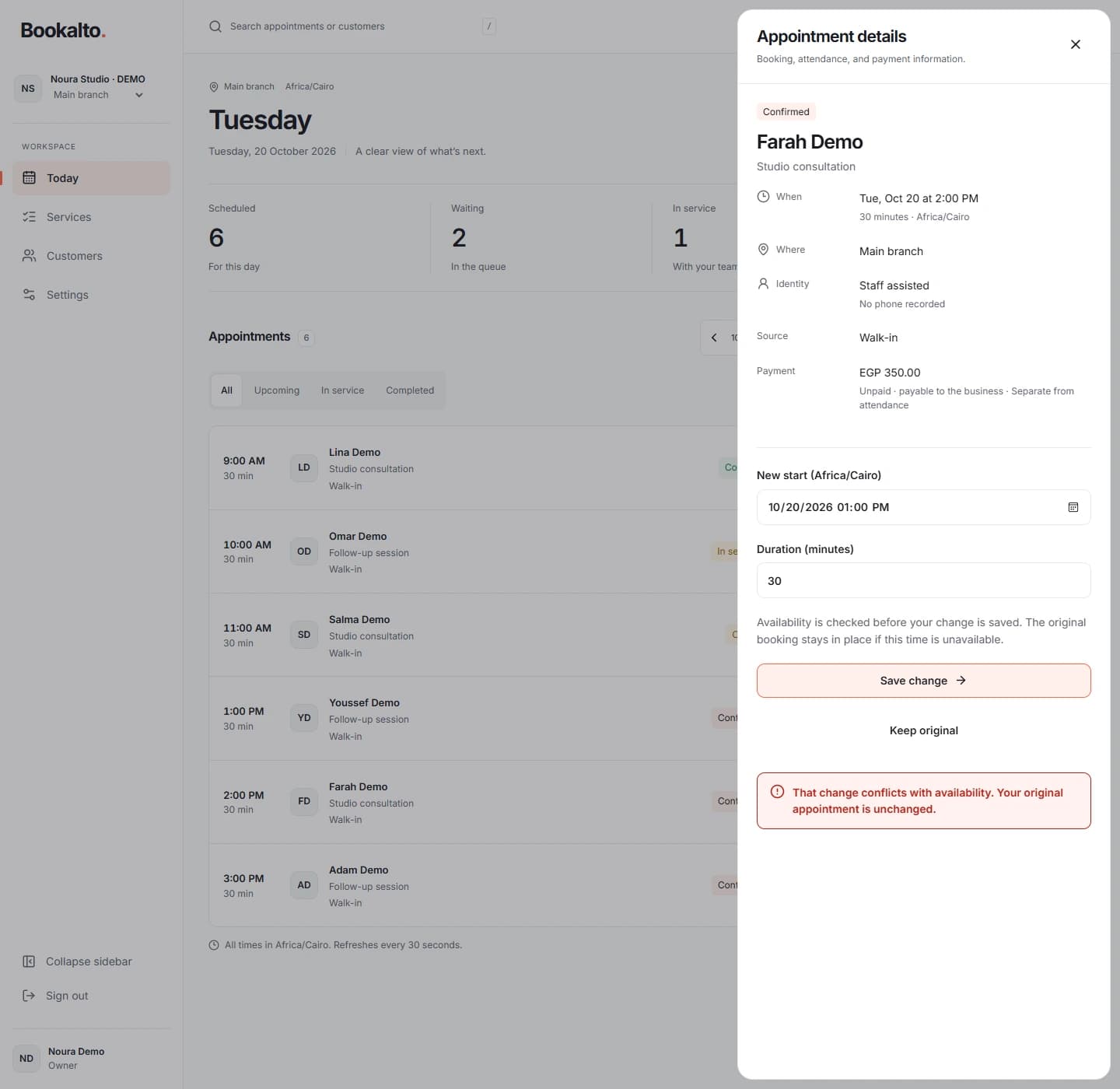1120x1089 pixels.
Task: Click the search magnifier icon
Action: tap(215, 26)
